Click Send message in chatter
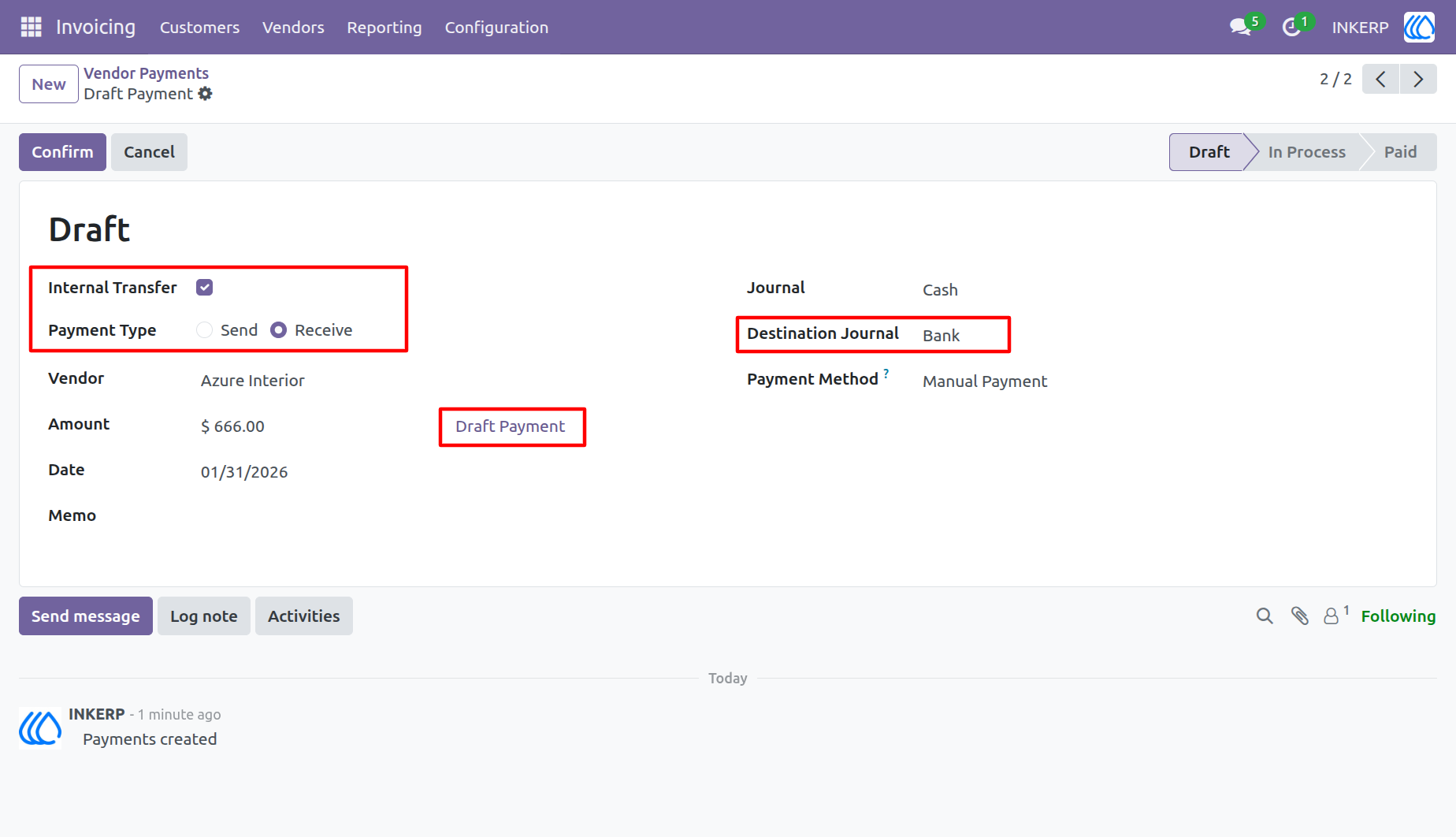The width and height of the screenshot is (1456, 837). tap(86, 616)
